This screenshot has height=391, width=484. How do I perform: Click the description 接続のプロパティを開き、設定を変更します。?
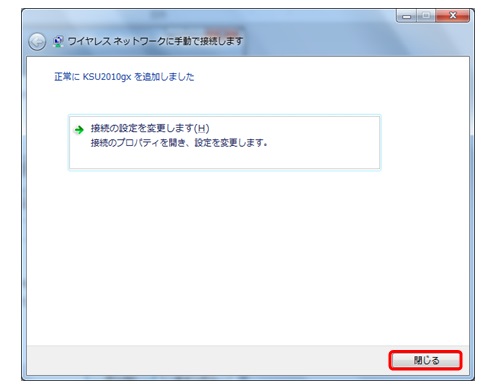[179, 143]
